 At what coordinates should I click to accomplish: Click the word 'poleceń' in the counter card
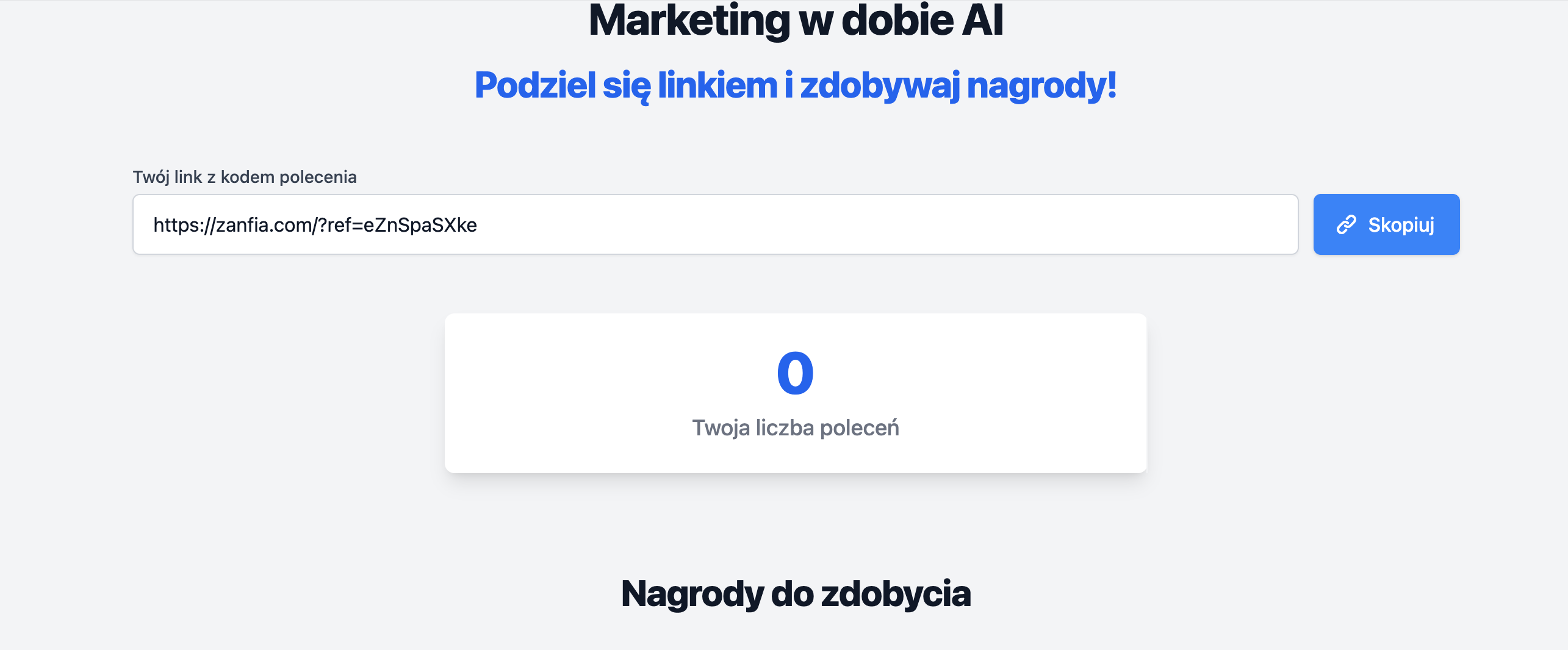tap(859, 428)
